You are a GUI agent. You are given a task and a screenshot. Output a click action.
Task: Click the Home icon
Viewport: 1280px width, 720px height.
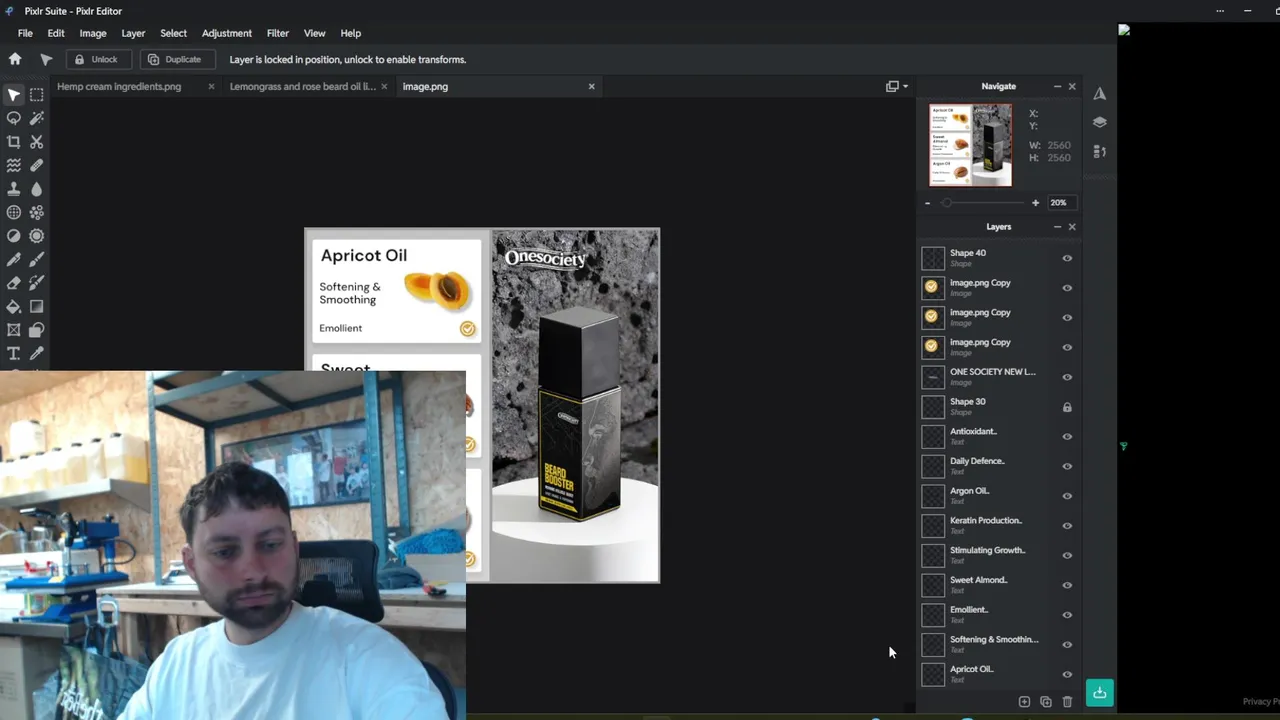tap(15, 59)
